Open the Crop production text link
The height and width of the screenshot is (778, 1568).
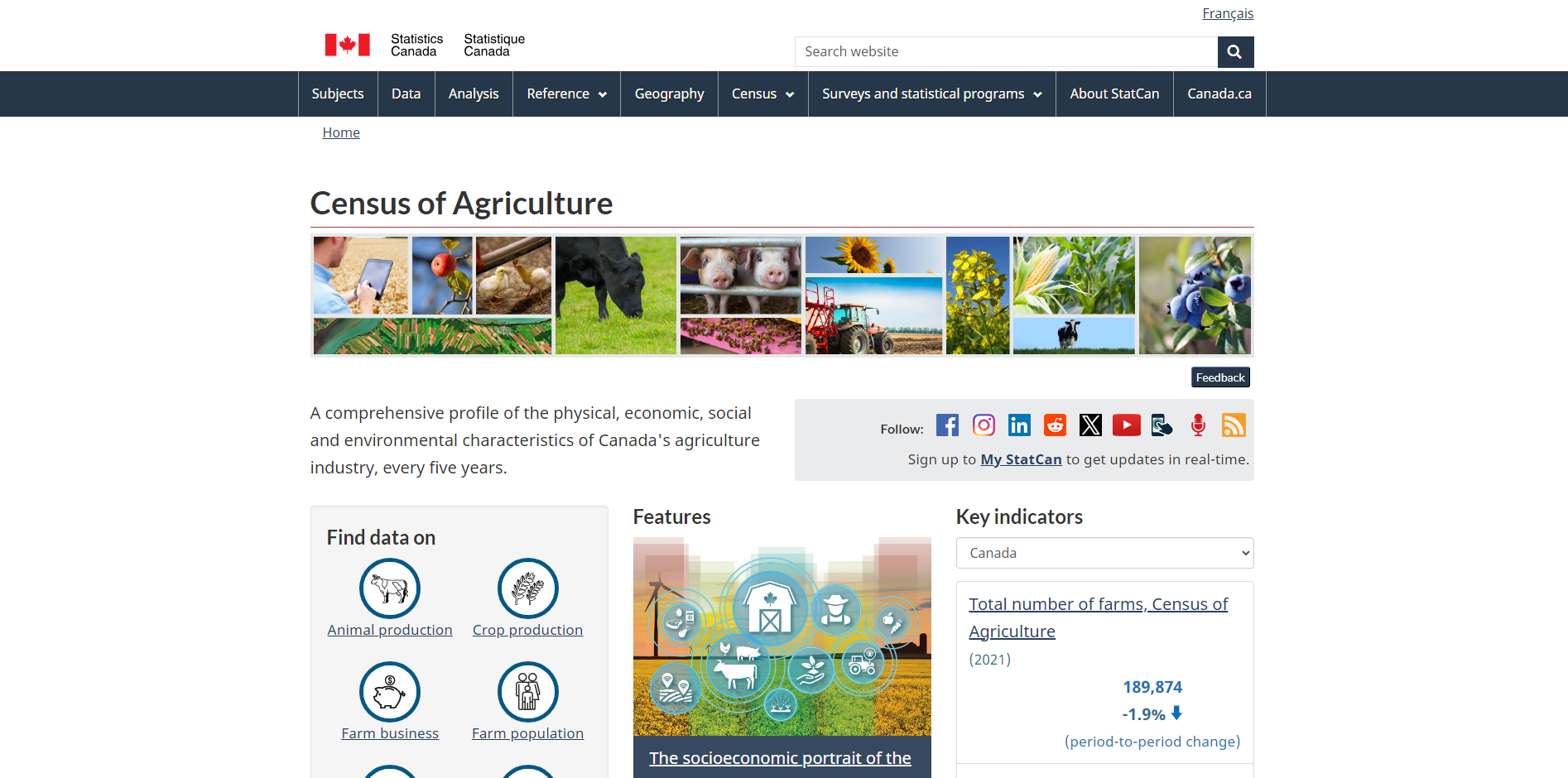[528, 630]
